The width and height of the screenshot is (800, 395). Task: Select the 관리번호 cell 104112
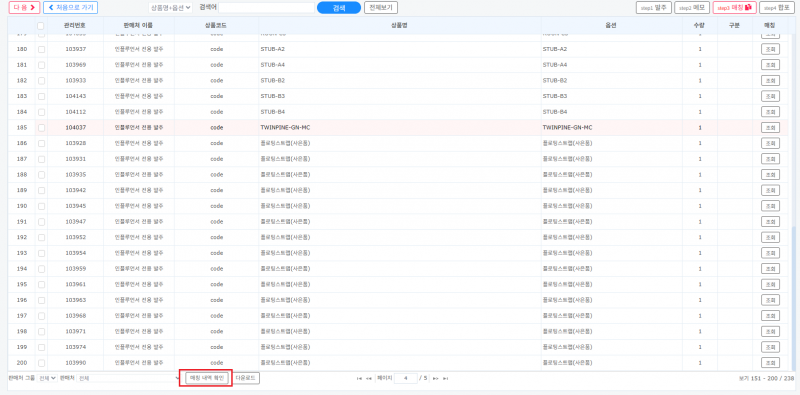pyautogui.click(x=76, y=112)
